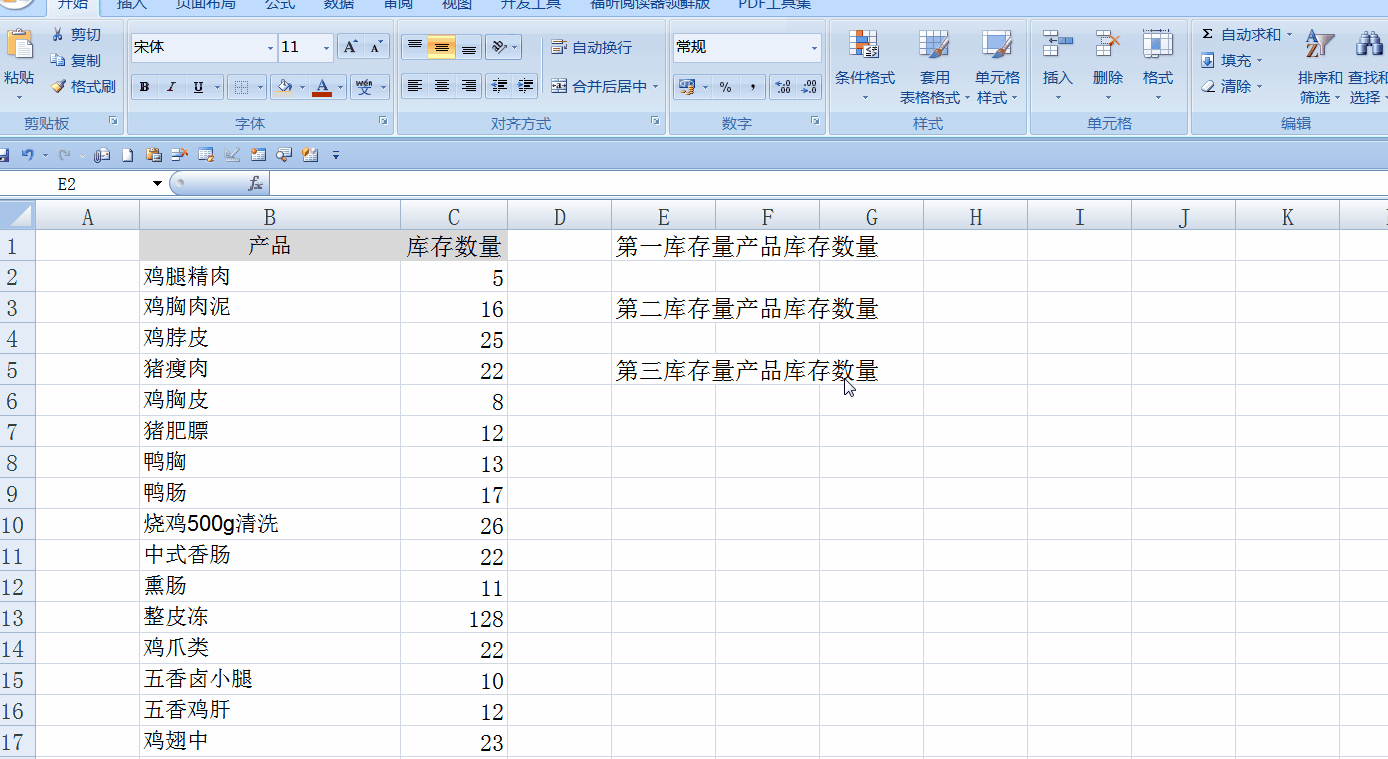The image size is (1388, 759).
Task: Set top vertical alignment
Action: point(414,47)
